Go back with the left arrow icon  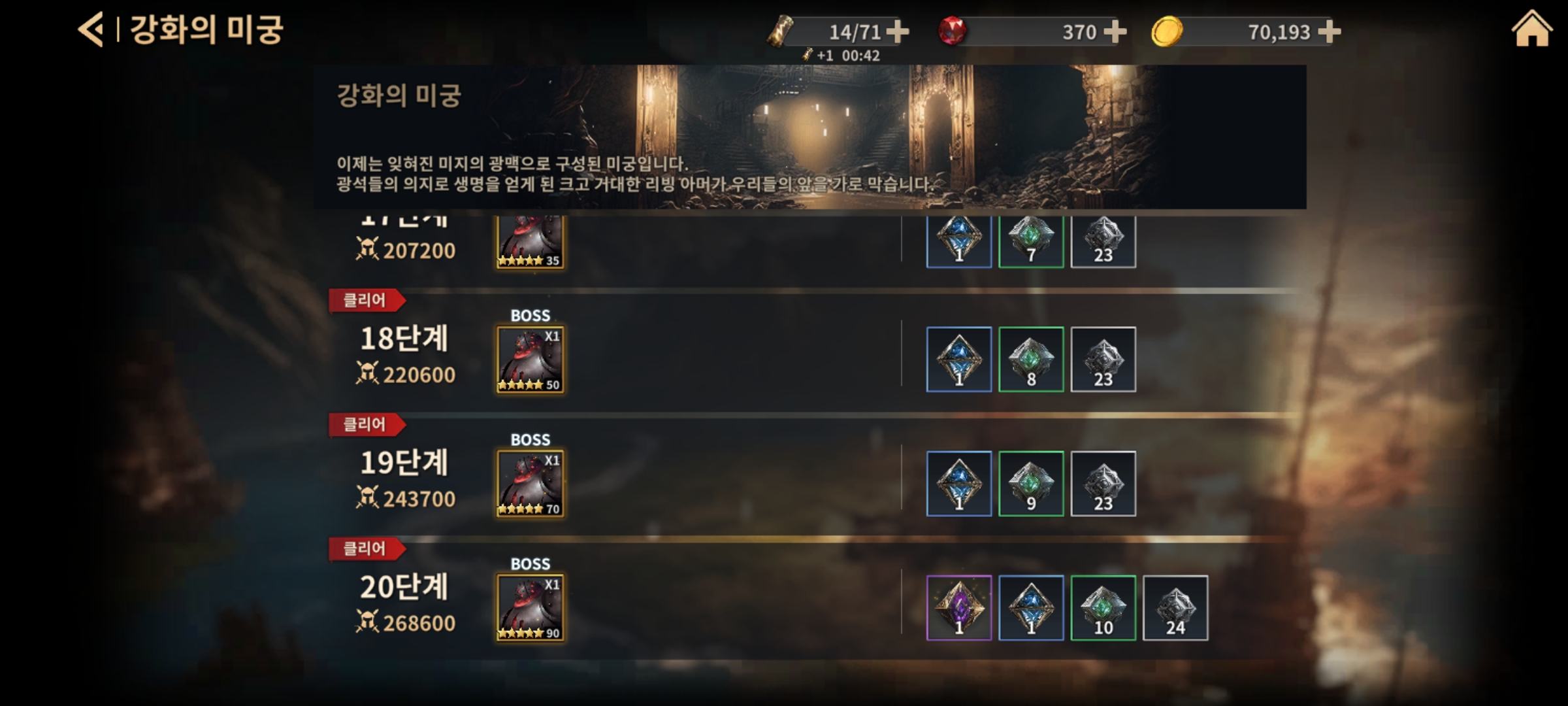tap(91, 30)
